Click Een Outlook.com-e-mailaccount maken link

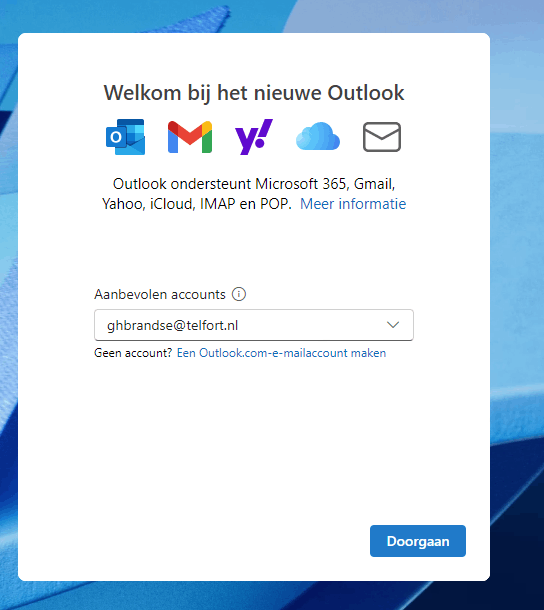281,353
